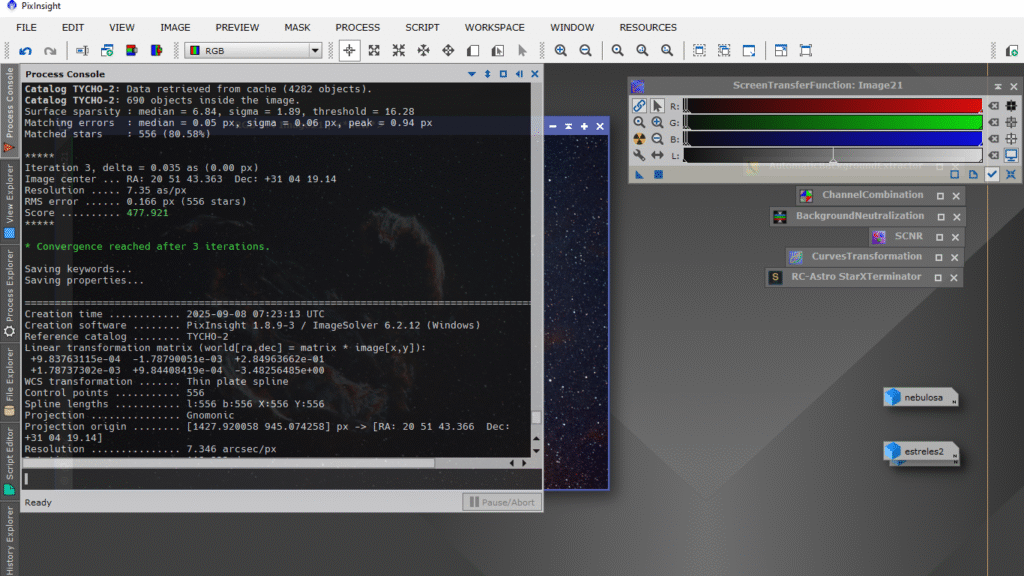Viewport: 1024px width, 576px height.
Task: Click the STF blue square apply icon
Action: [658, 174]
